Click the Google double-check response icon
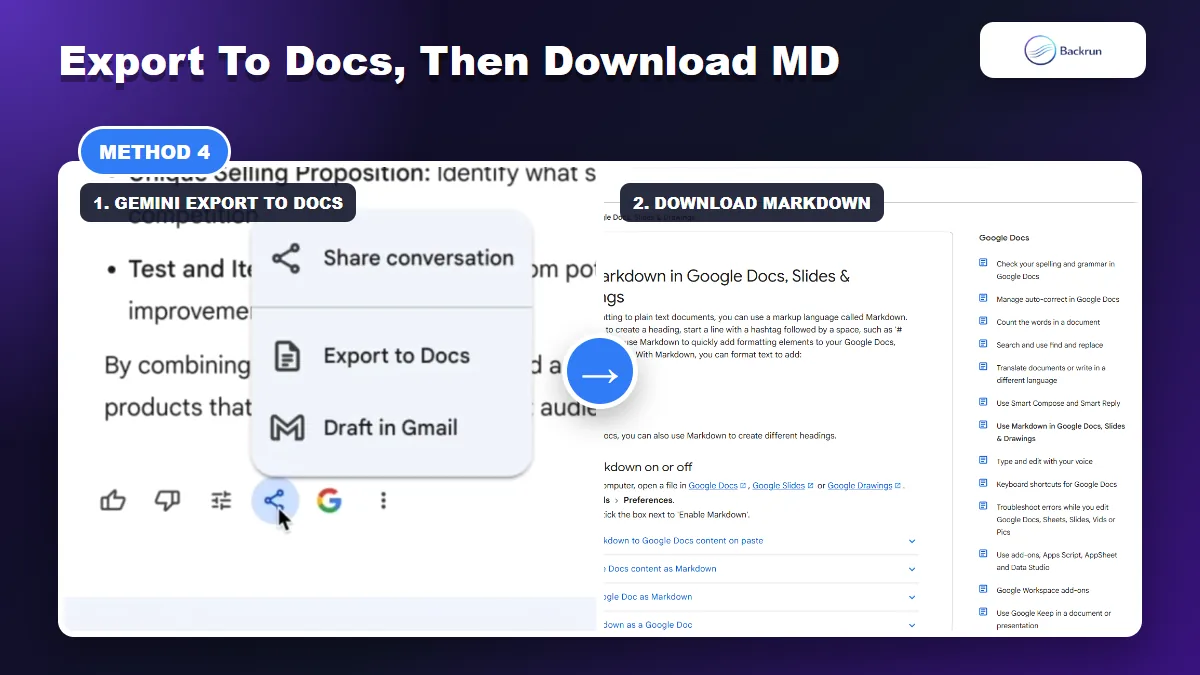The image size is (1200, 675). [329, 500]
